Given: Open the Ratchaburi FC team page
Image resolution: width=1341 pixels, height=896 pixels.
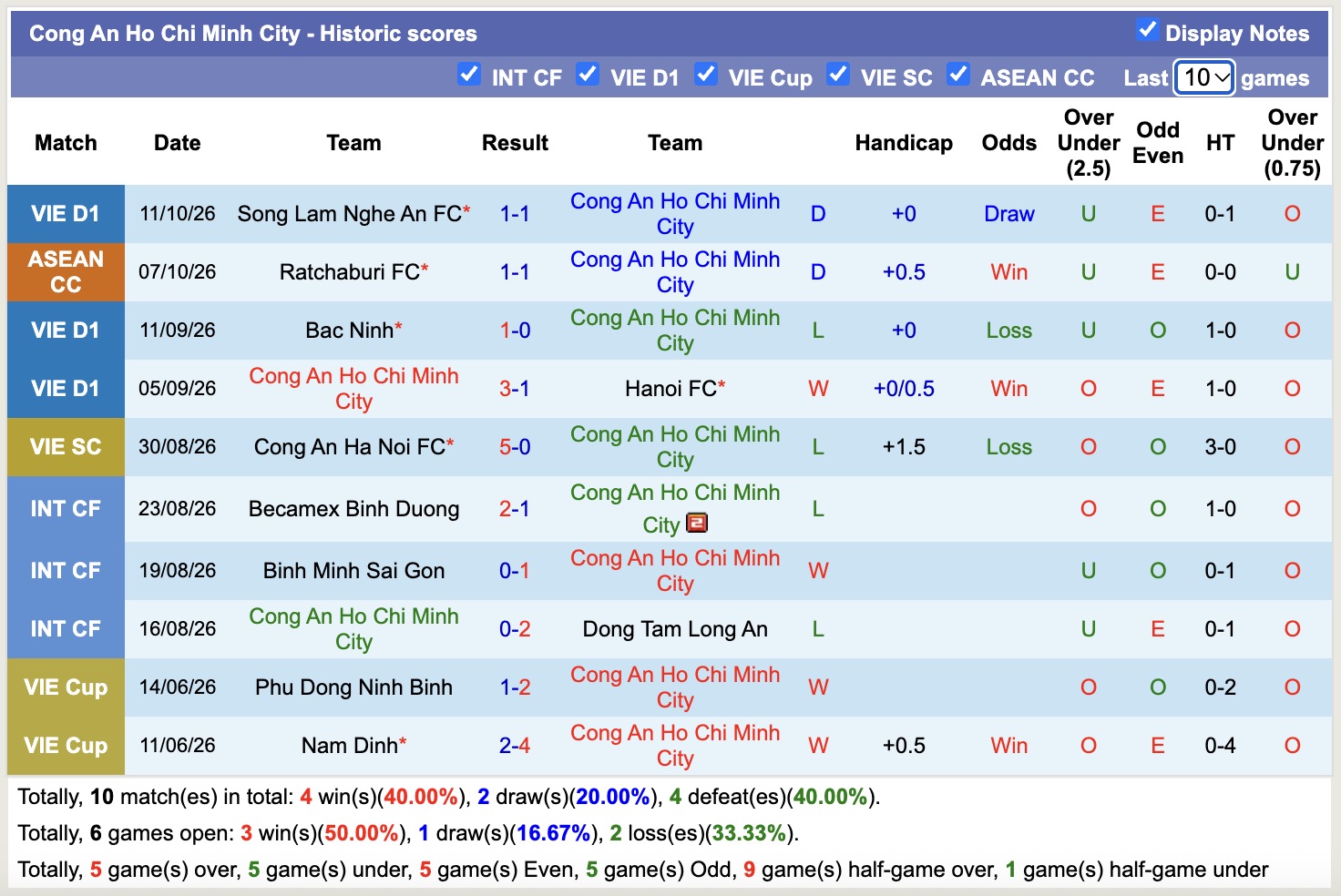Looking at the screenshot, I should 350,272.
